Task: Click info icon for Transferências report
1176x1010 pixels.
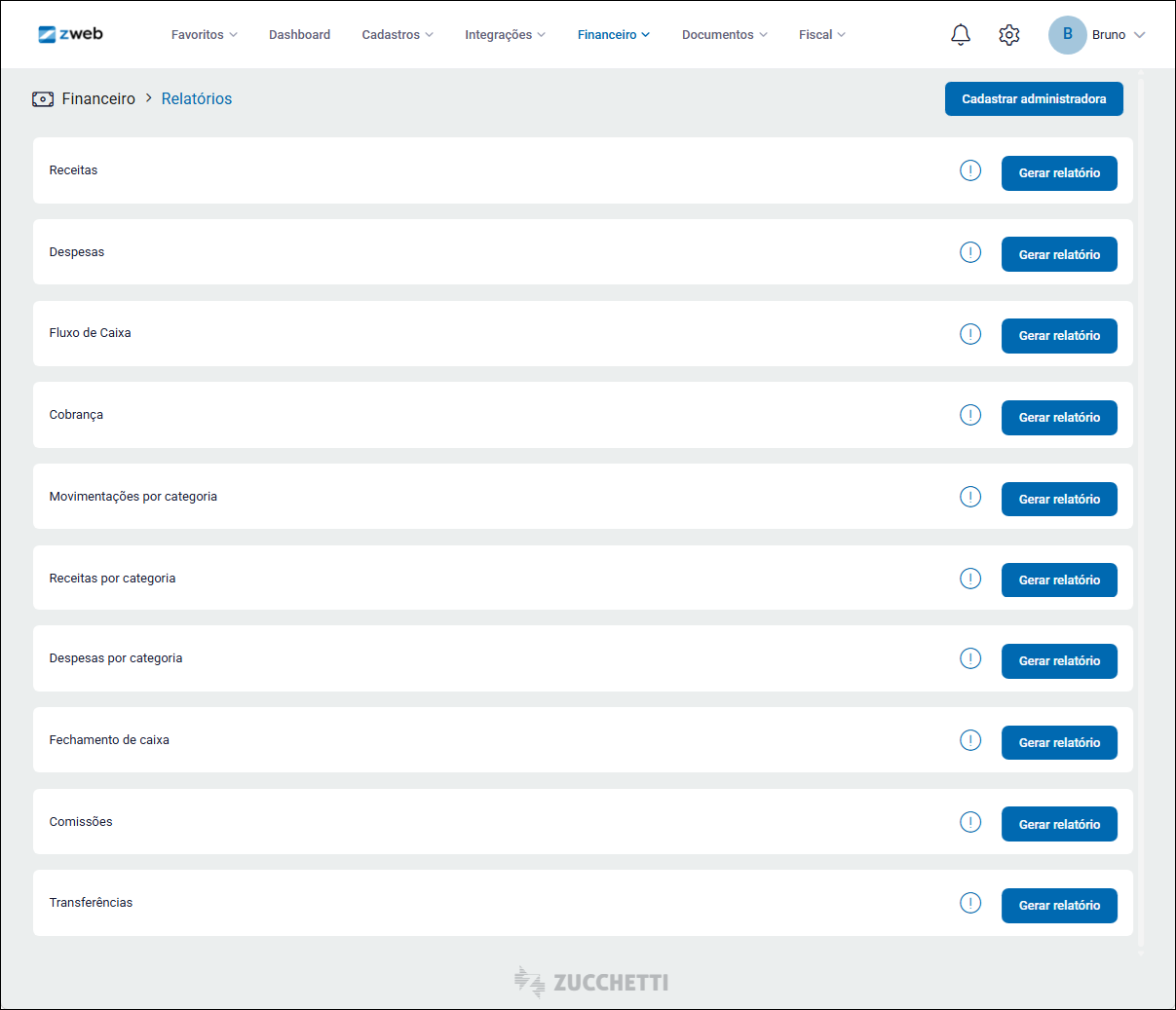Action: (969, 903)
